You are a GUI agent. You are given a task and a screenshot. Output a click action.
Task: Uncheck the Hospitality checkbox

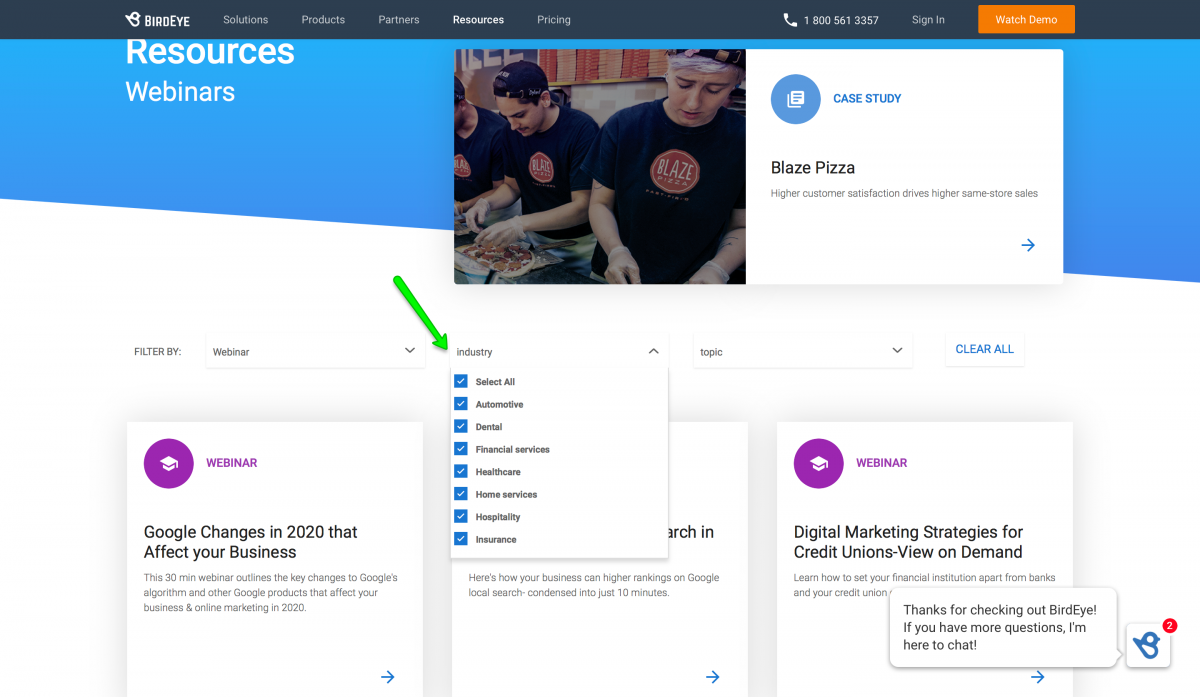click(x=461, y=516)
